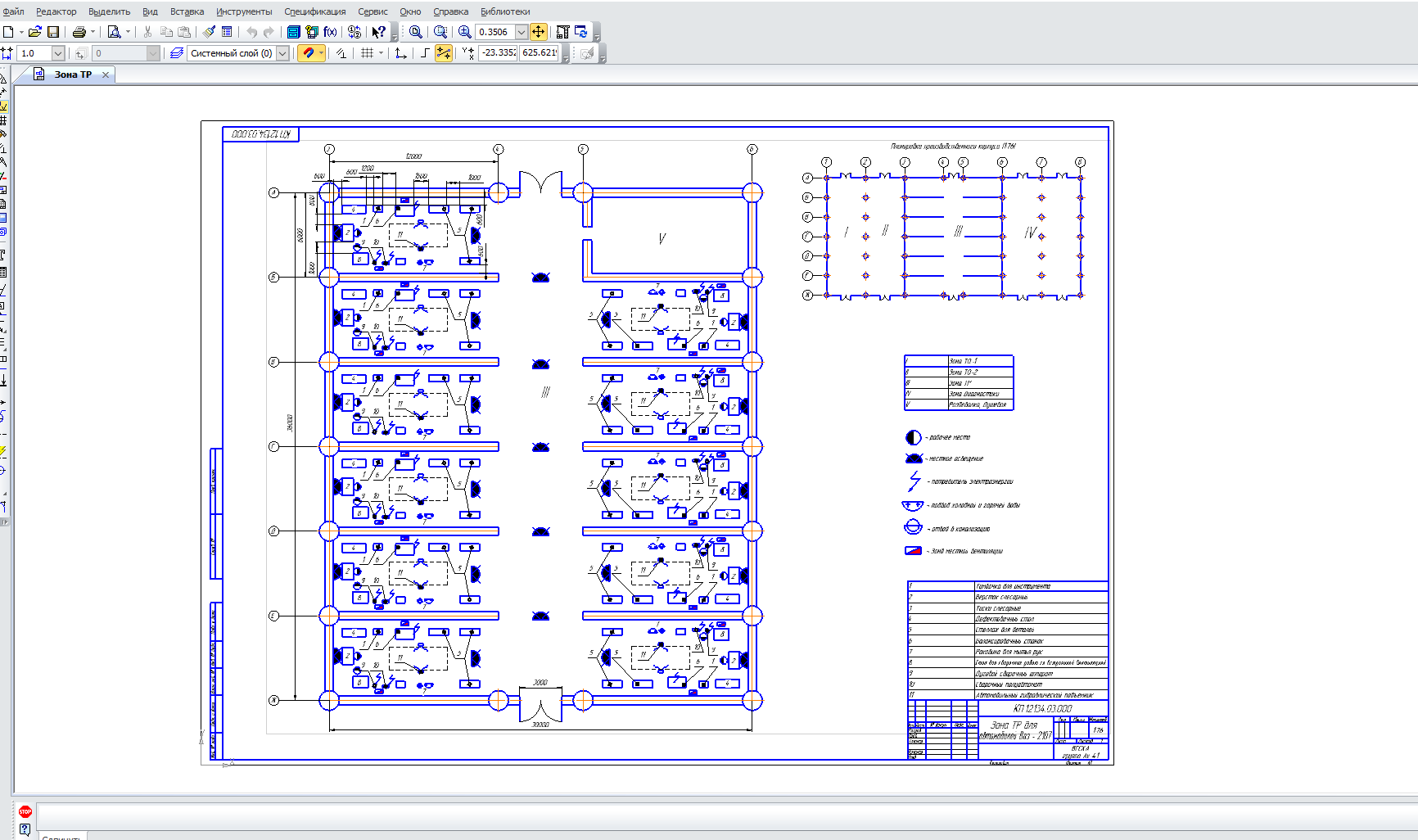The height and width of the screenshot is (840, 1418).
Task: Expand the snaps magnet dropdown arrow
Action: click(x=321, y=53)
